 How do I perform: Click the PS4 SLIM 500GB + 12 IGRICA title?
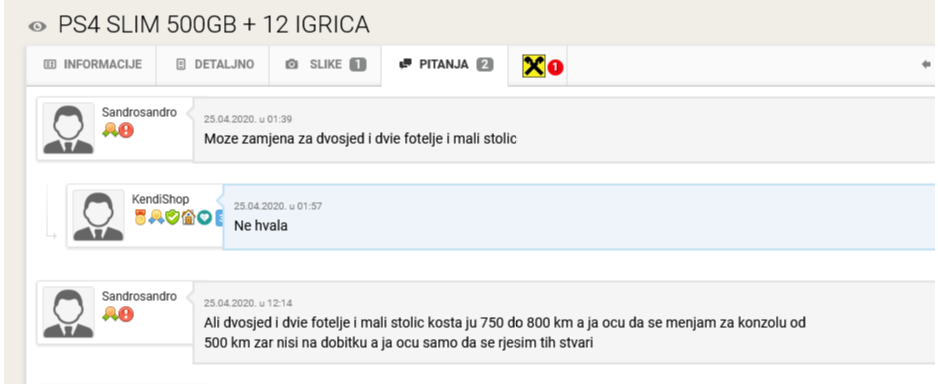click(214, 25)
